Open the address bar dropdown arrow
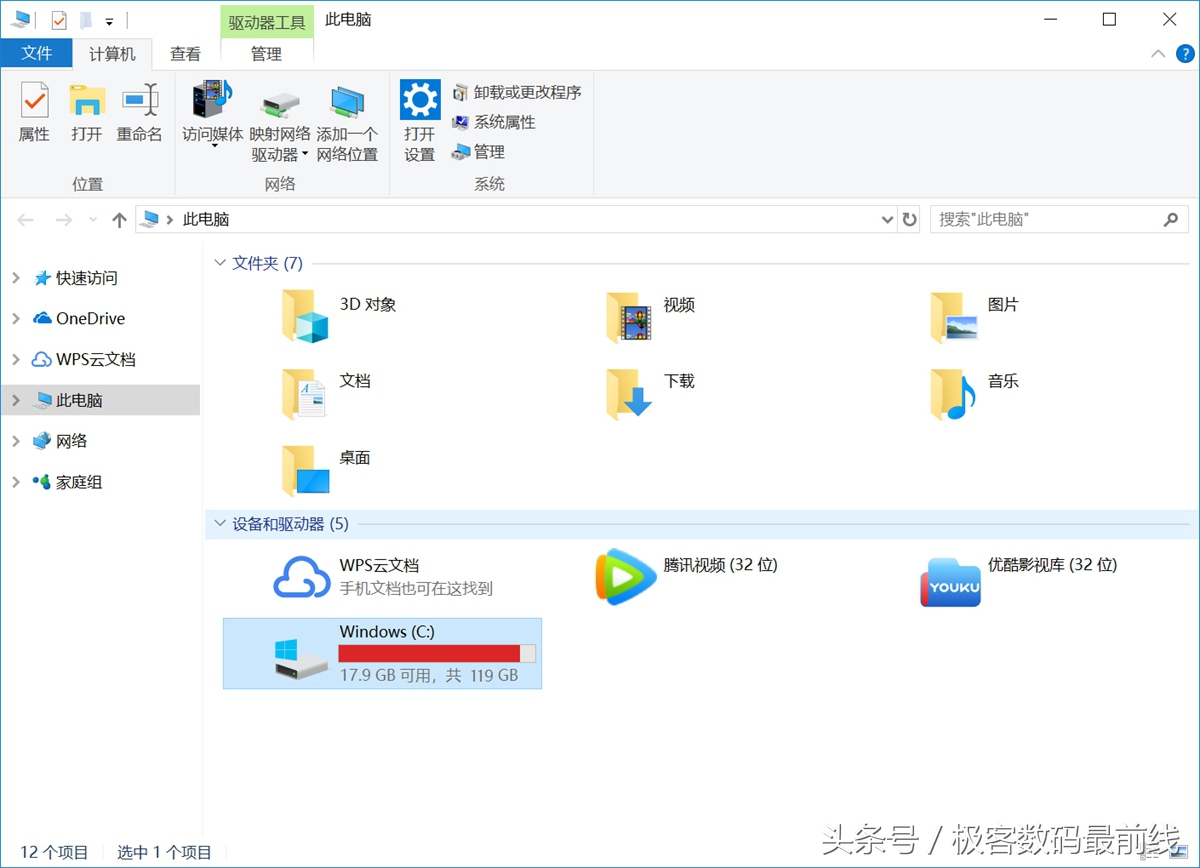The image size is (1200, 868). pos(886,219)
